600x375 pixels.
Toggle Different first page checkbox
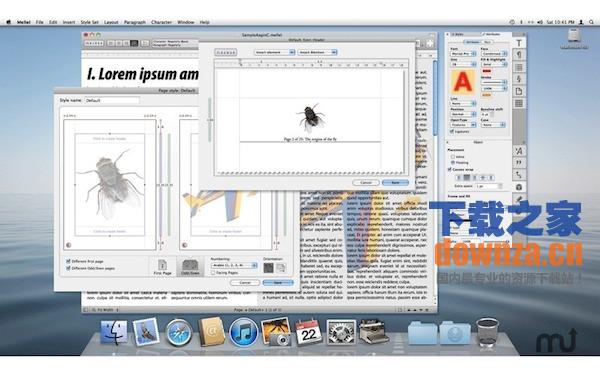pos(68,261)
